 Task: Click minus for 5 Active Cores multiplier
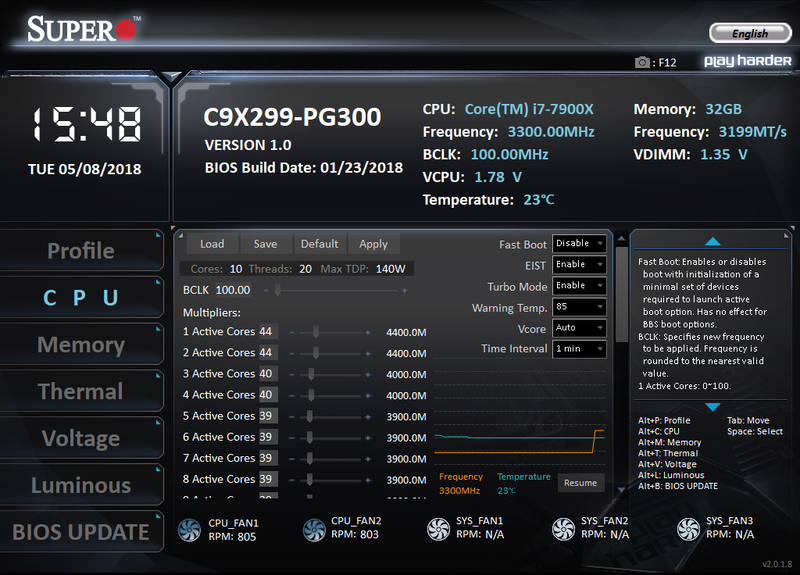tap(292, 416)
